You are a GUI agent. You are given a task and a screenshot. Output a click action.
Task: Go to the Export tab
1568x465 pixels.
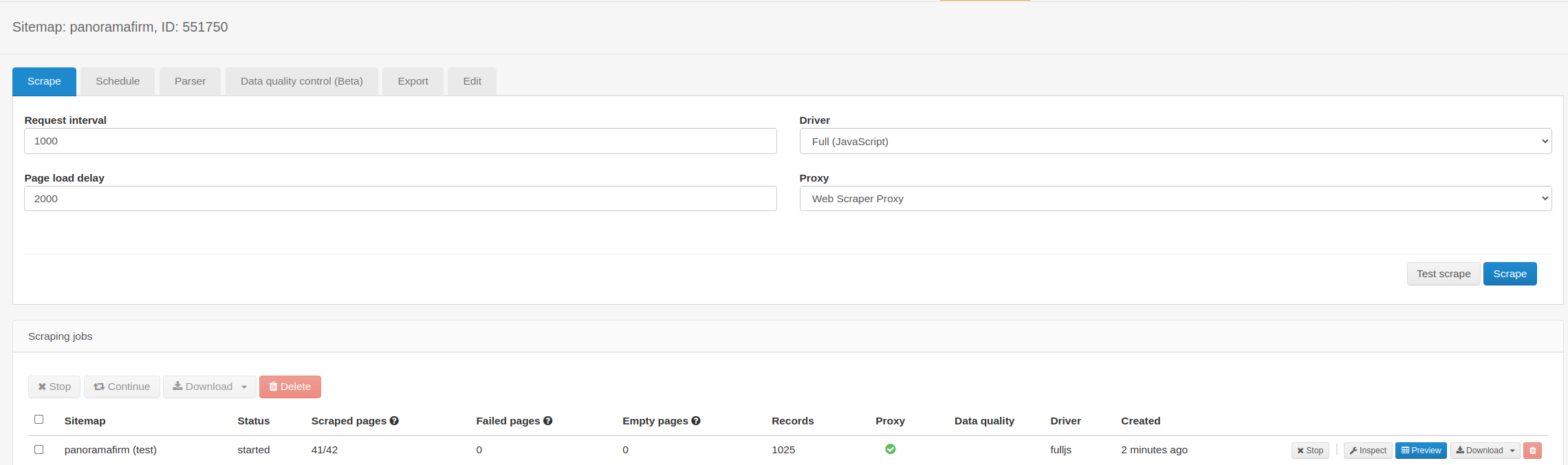413,81
